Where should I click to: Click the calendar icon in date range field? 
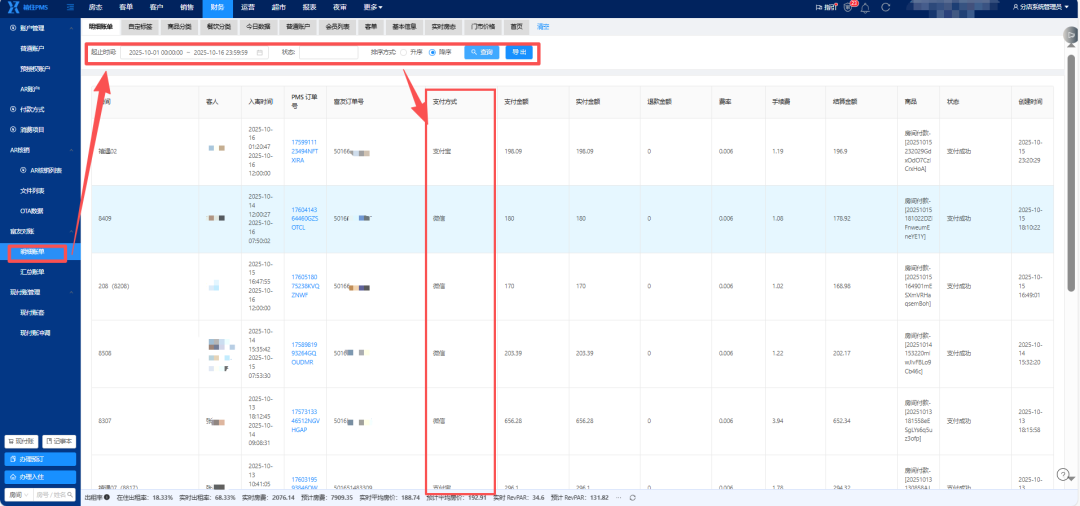pyautogui.click(x=260, y=52)
